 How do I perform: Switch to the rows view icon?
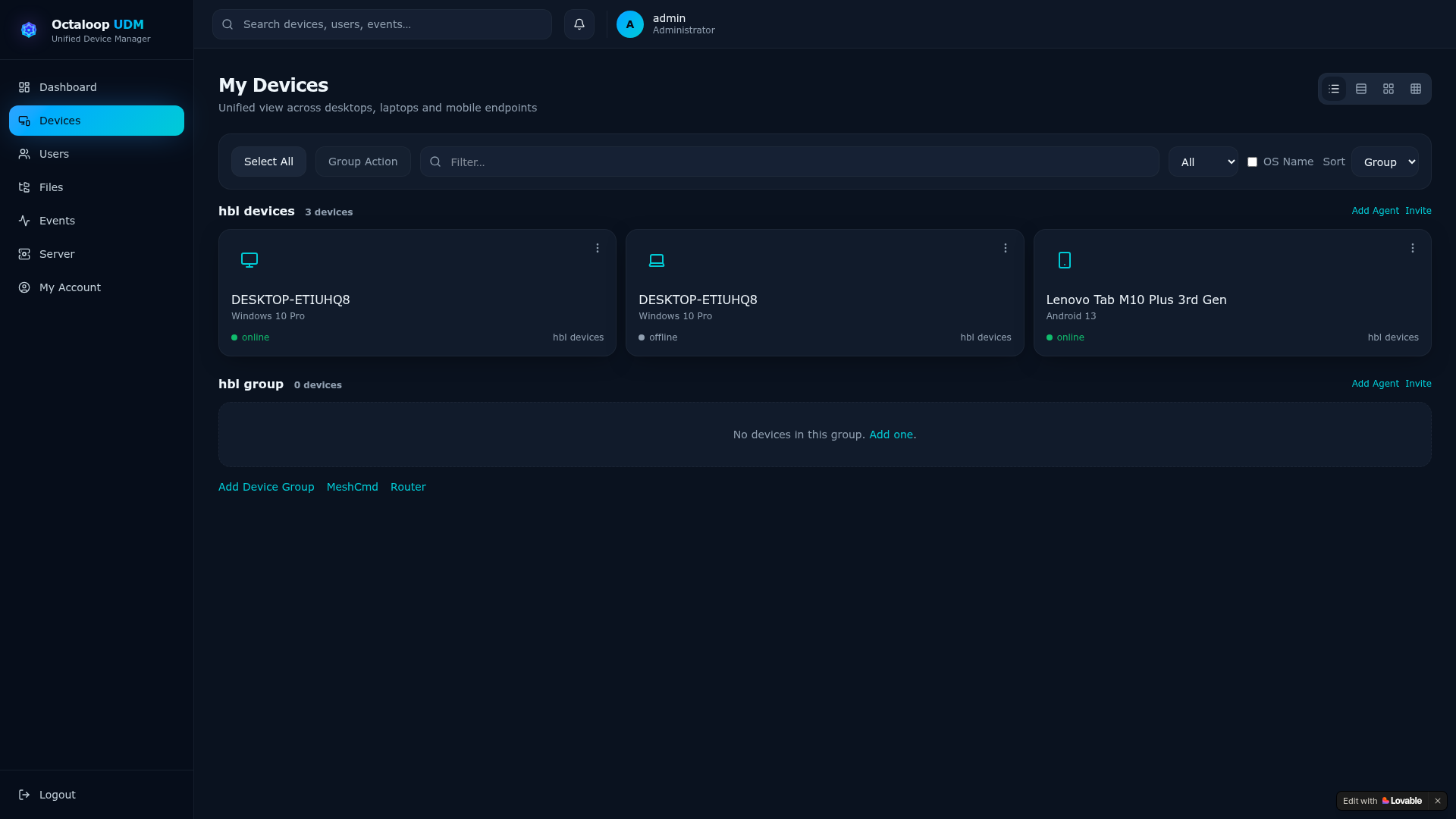click(x=1361, y=89)
